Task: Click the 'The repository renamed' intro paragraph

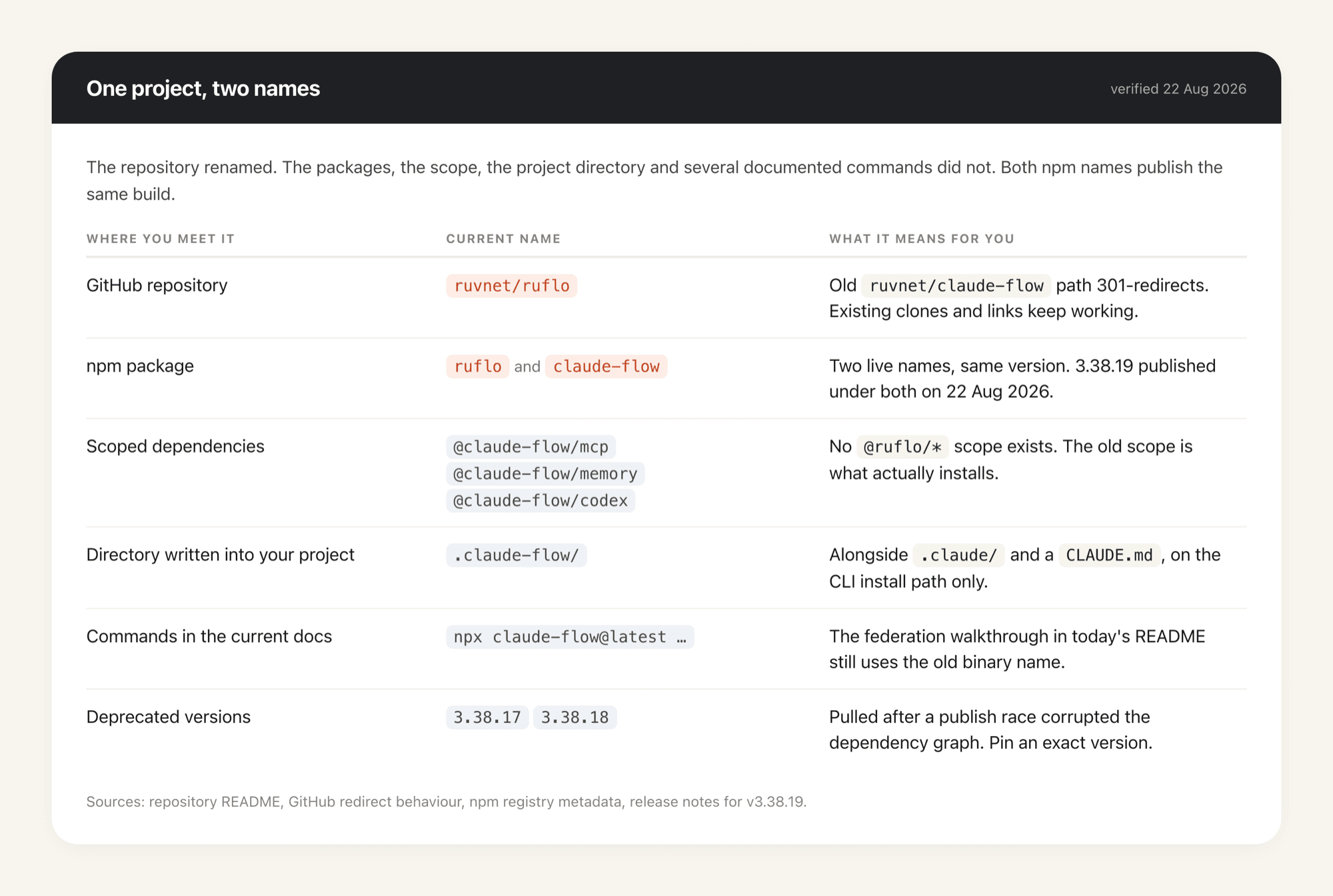Action: [655, 181]
